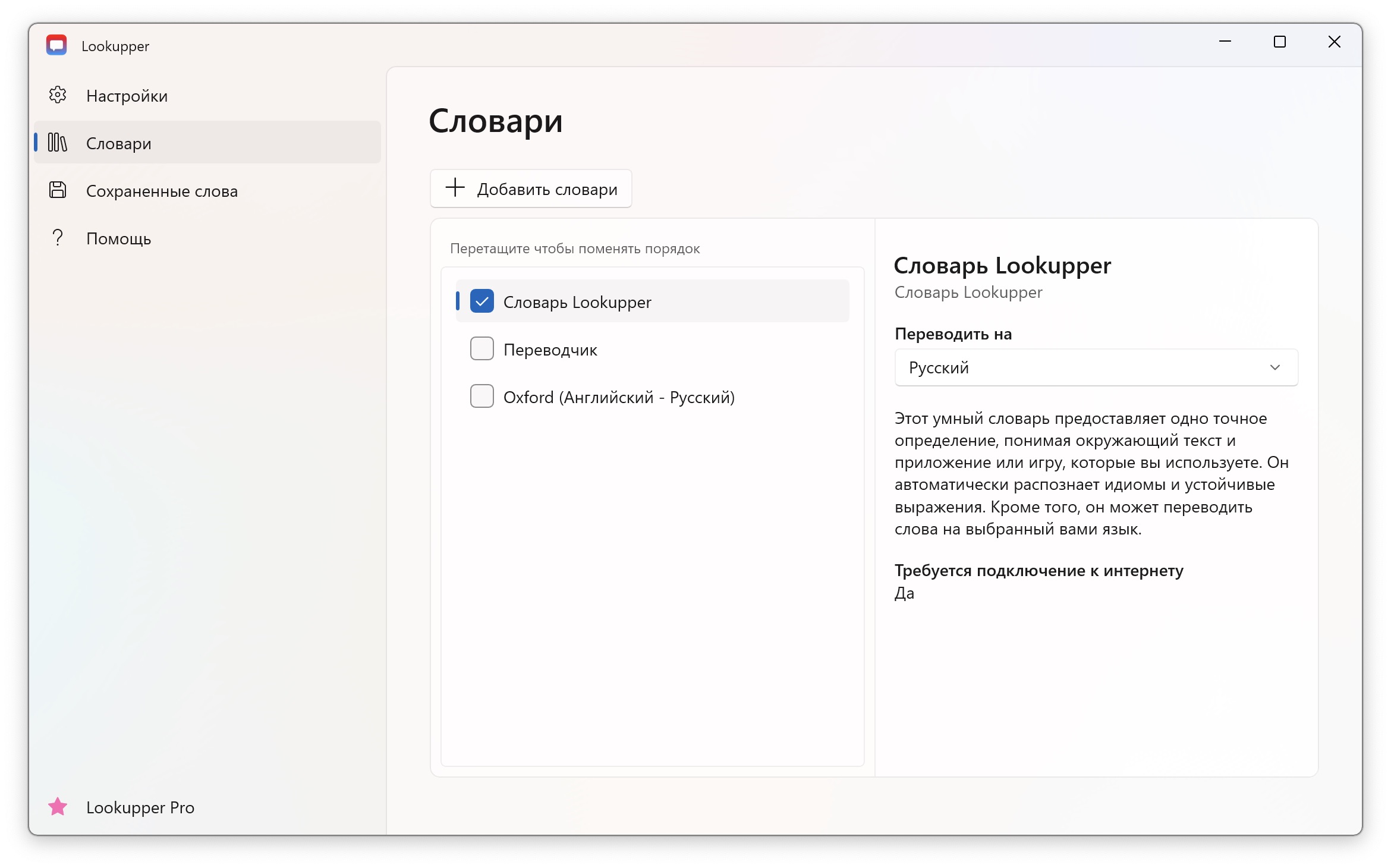
Task: Select the Переводчик dictionary row
Action: tap(652, 349)
